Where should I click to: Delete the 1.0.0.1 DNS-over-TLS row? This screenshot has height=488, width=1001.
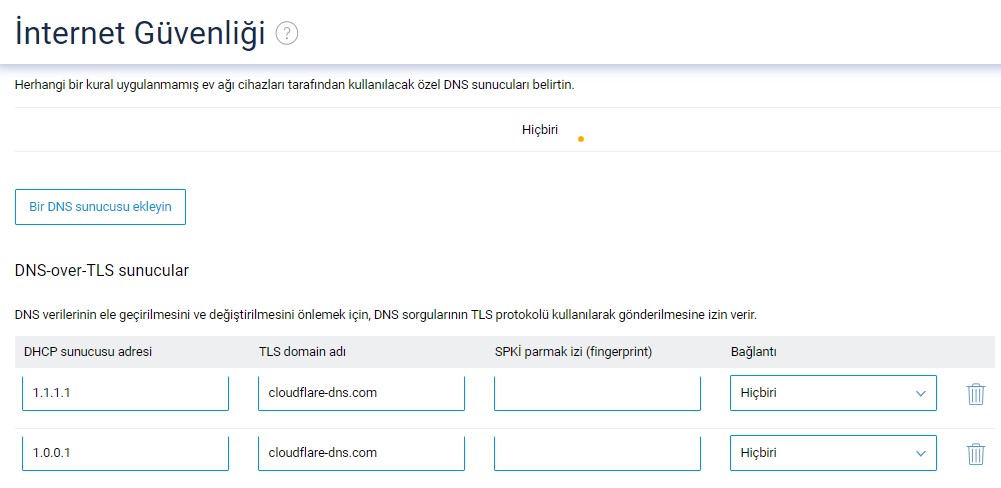(x=975, y=454)
